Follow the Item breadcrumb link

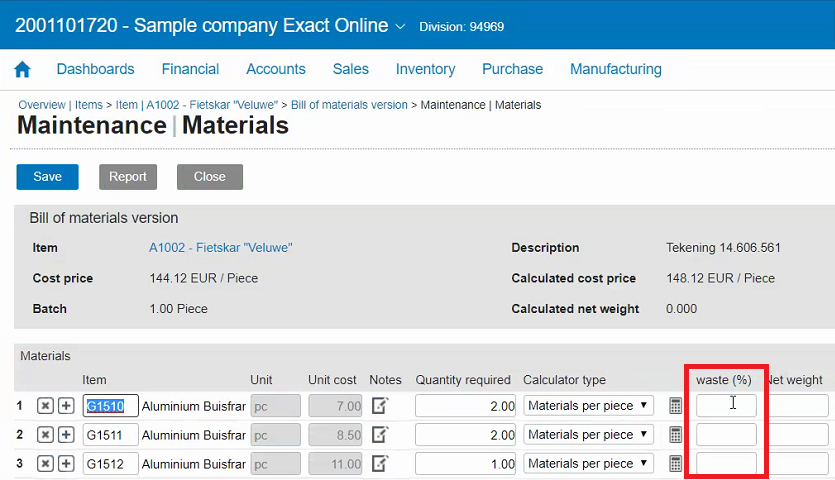[197, 105]
